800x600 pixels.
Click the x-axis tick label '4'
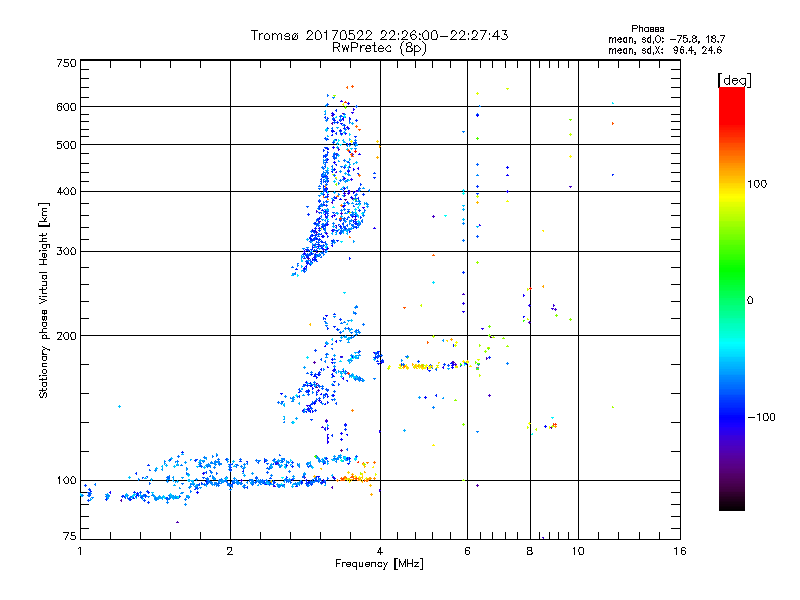click(x=380, y=551)
